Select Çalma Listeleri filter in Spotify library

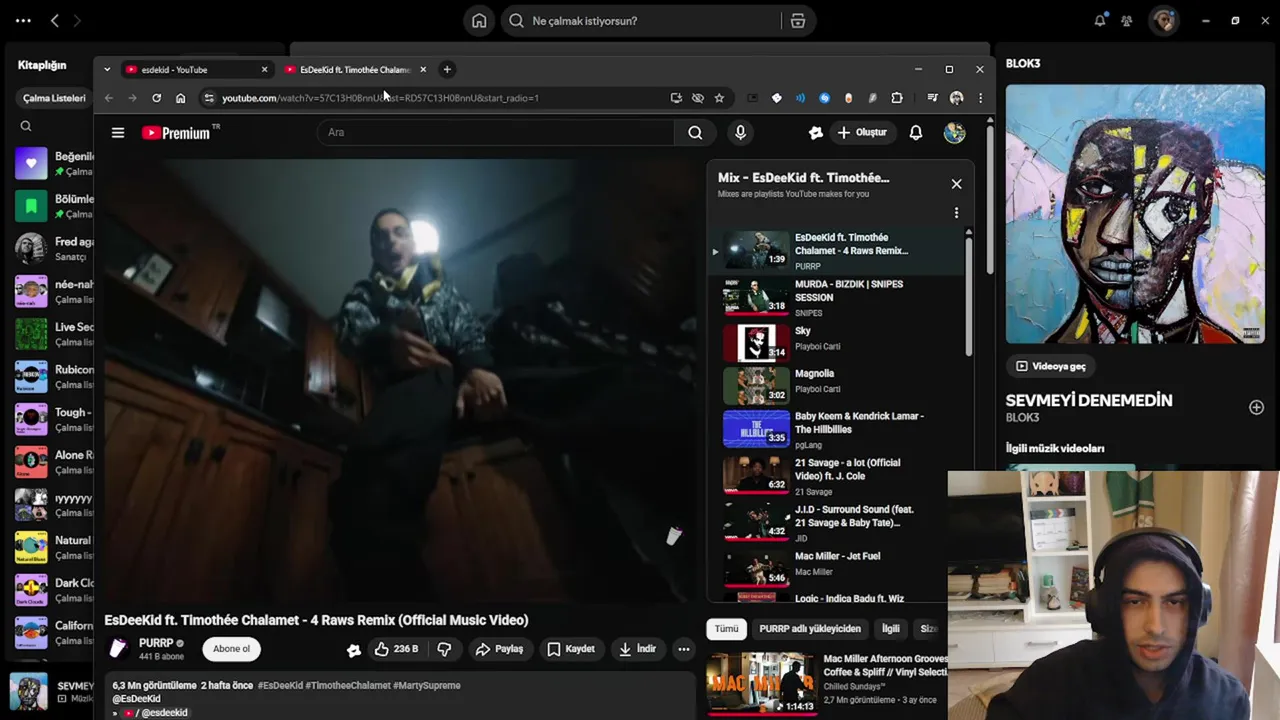tap(54, 98)
